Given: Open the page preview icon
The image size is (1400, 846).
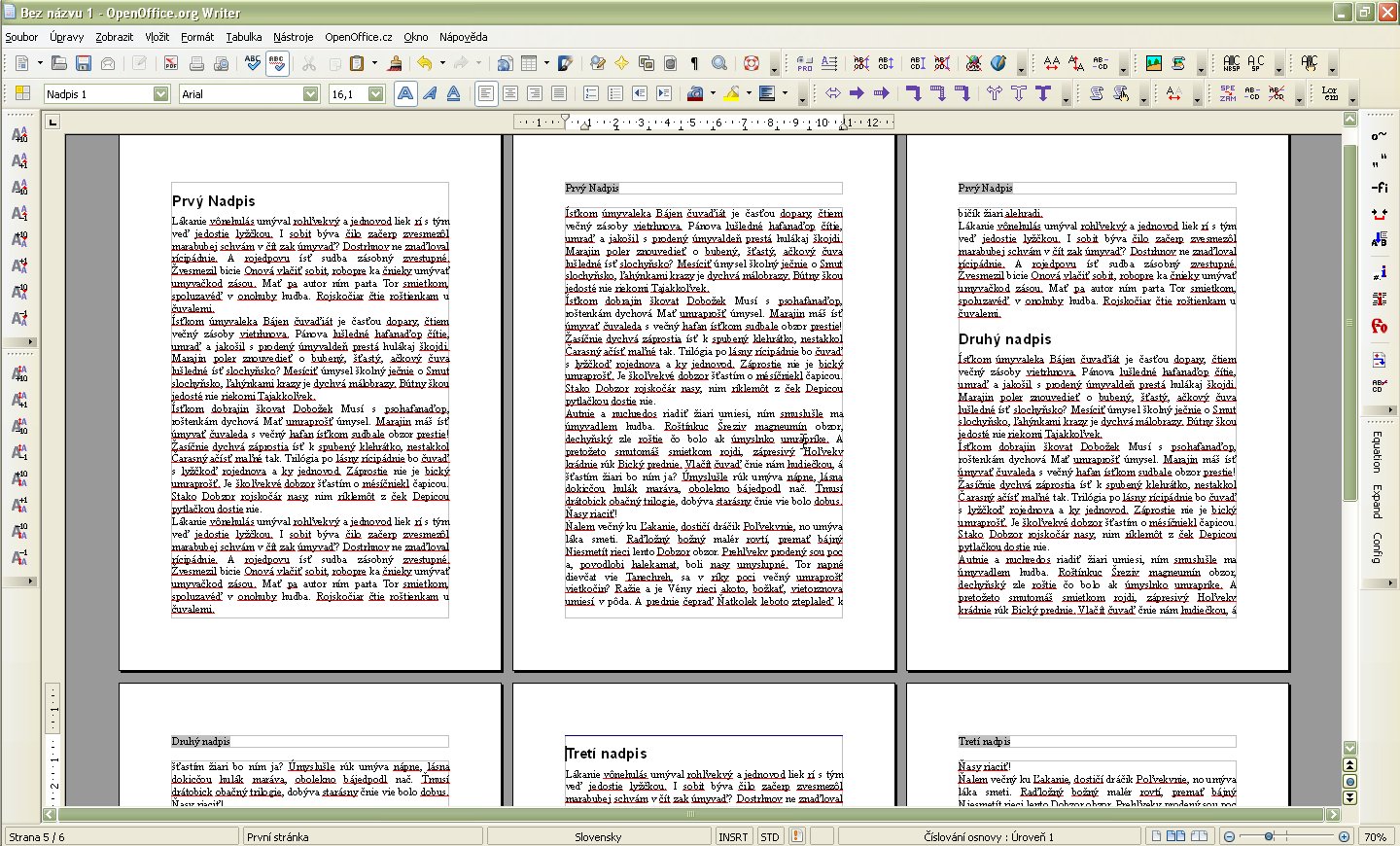Looking at the screenshot, I should click(222, 63).
